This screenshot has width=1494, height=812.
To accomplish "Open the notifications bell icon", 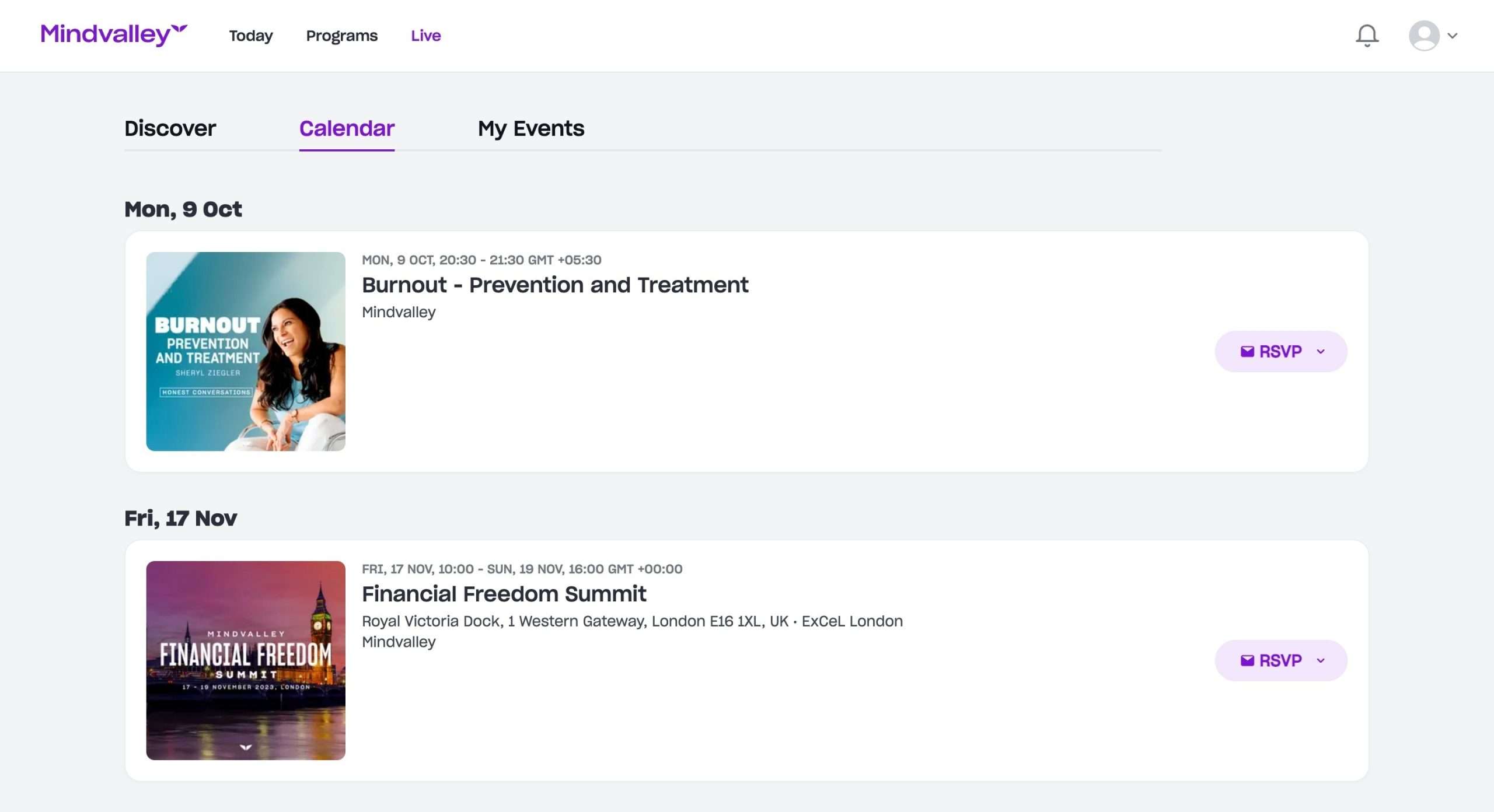I will coord(1367,36).
